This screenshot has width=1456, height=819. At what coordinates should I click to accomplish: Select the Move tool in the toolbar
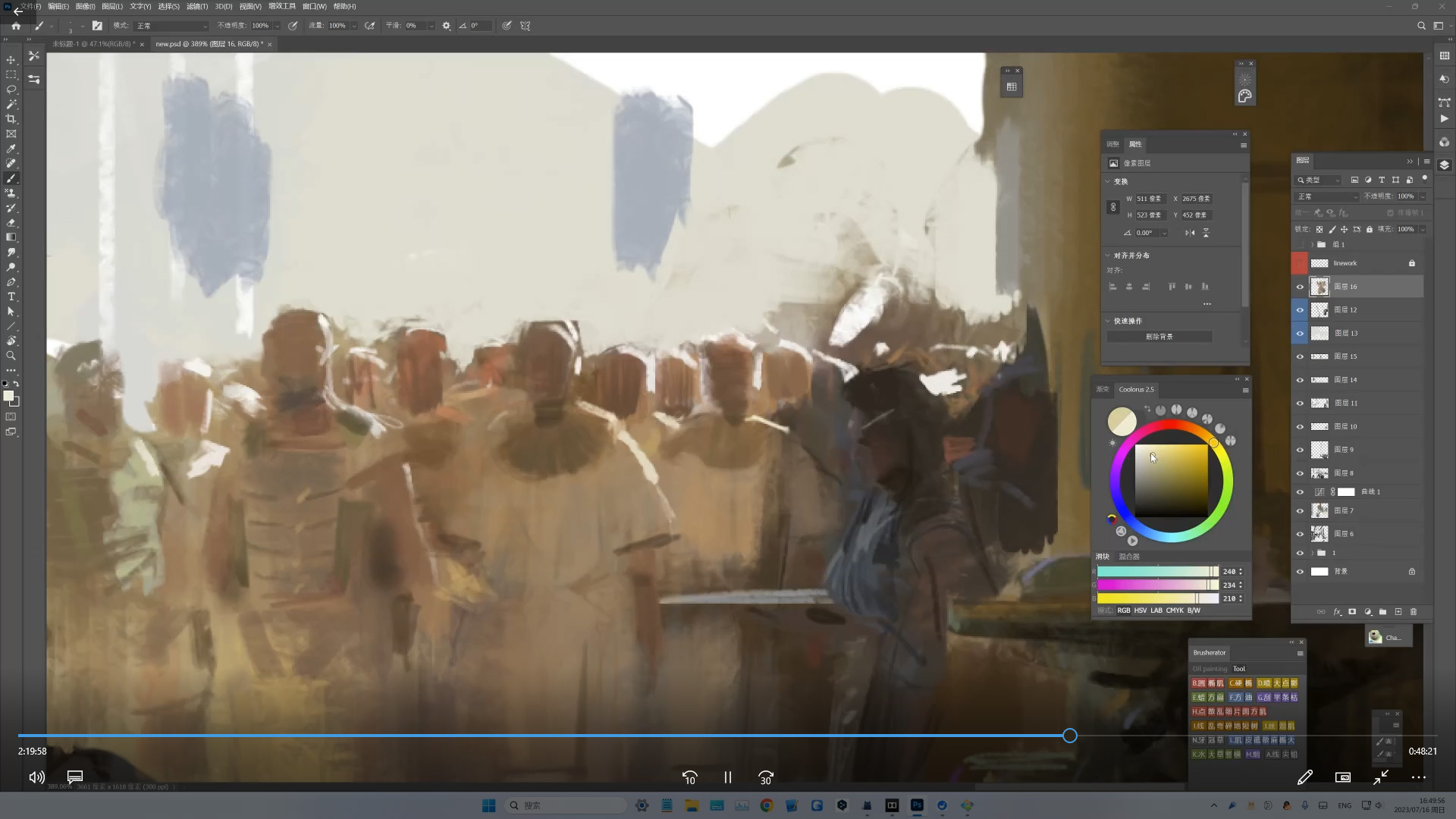(x=11, y=60)
